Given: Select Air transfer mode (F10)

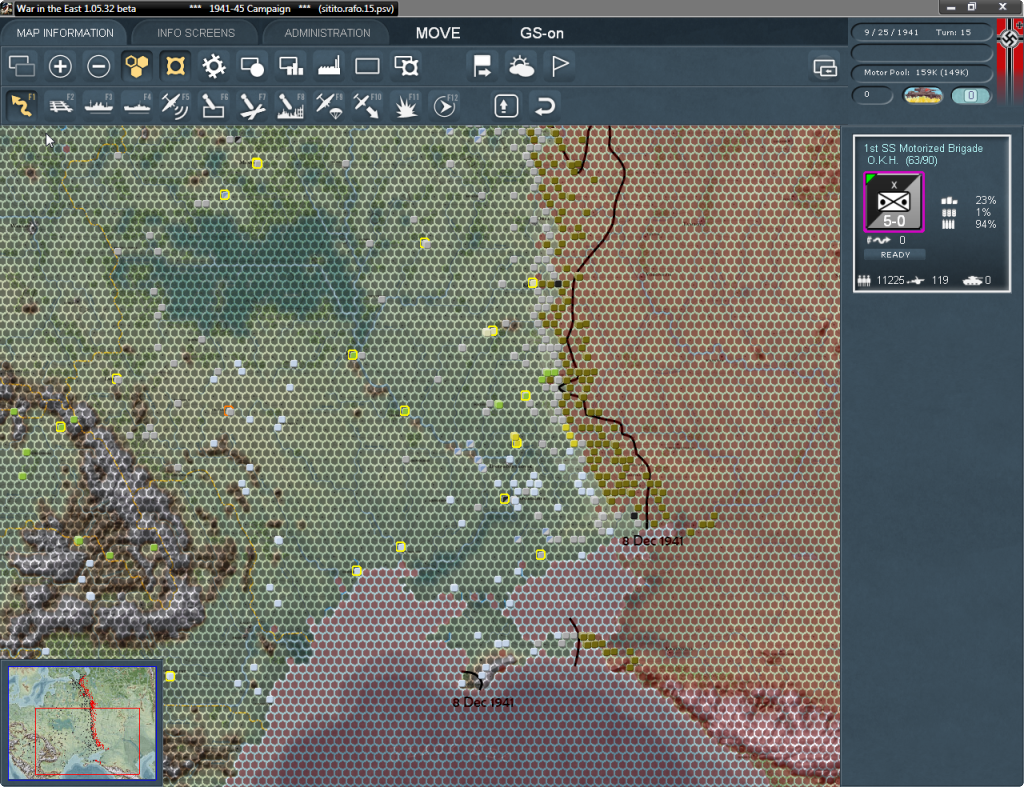Looking at the screenshot, I should (367, 106).
